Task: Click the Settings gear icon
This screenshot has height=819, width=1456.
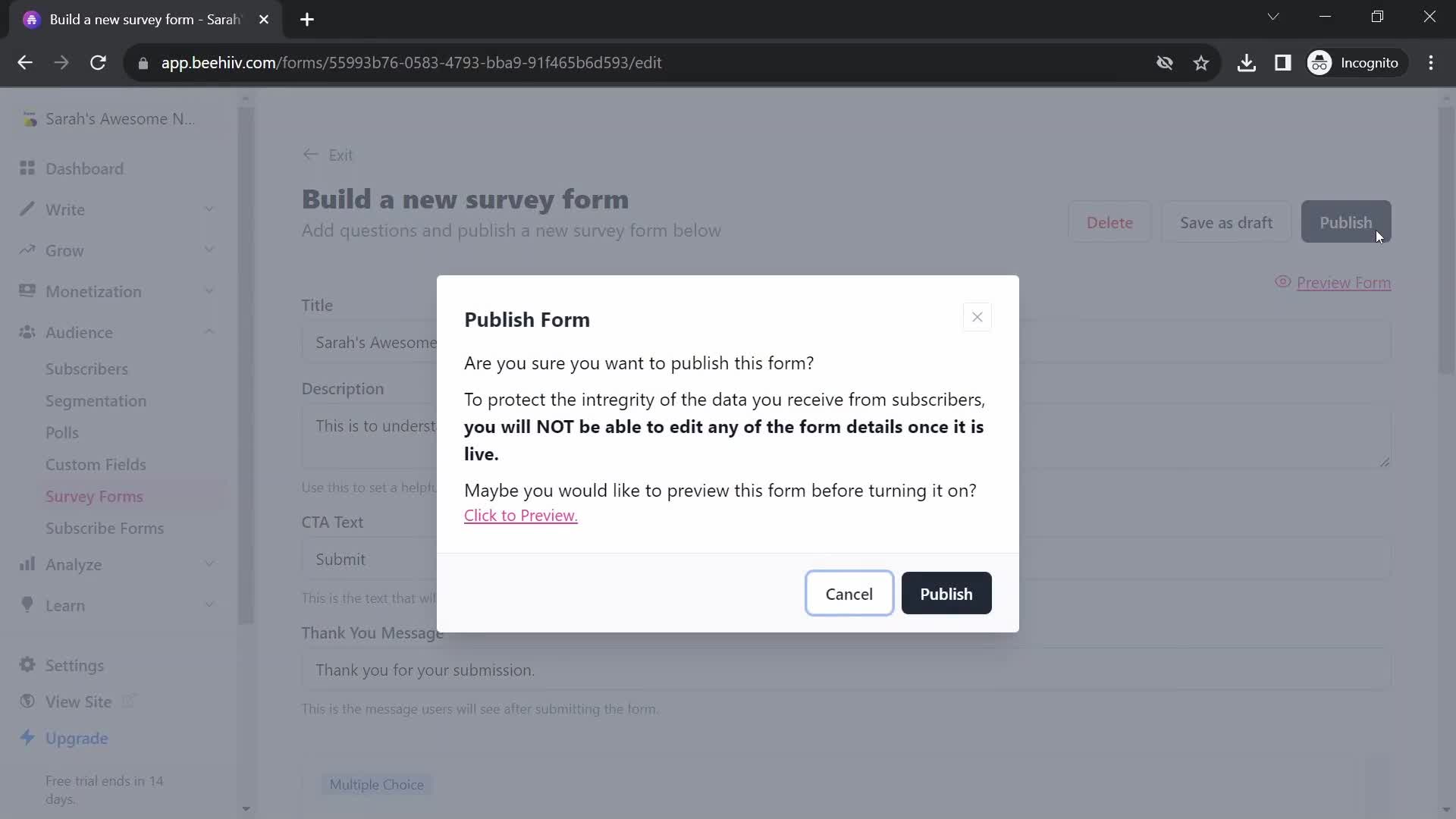Action: (x=27, y=665)
